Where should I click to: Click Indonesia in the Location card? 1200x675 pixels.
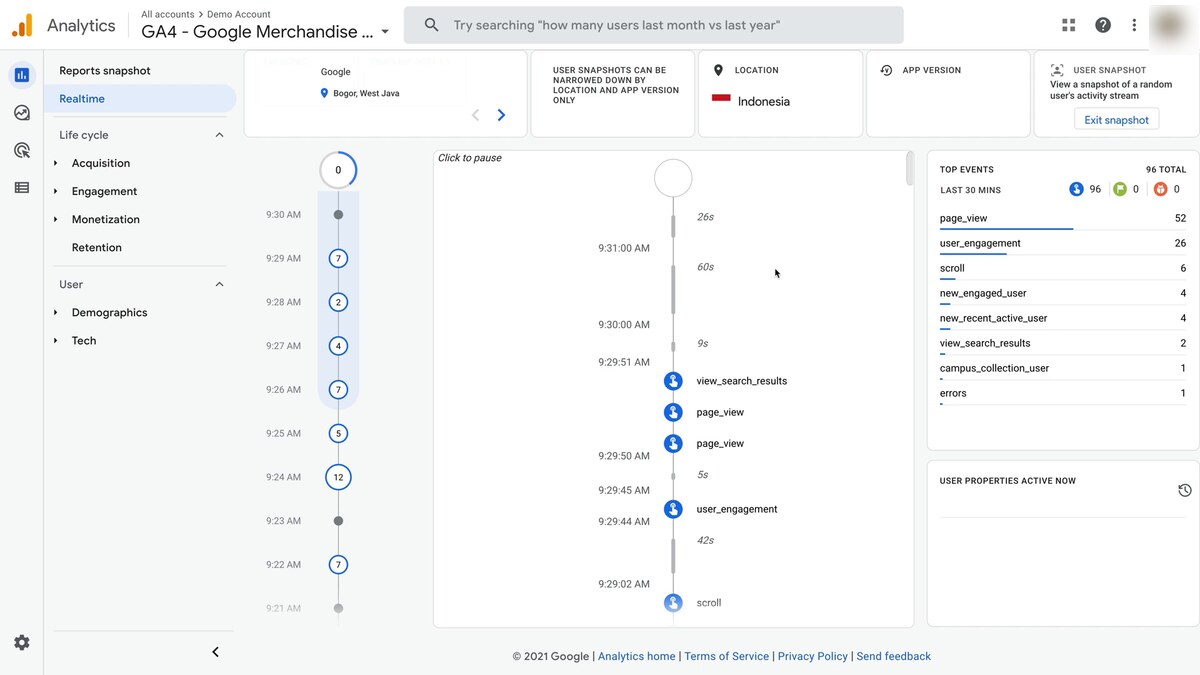pyautogui.click(x=764, y=102)
